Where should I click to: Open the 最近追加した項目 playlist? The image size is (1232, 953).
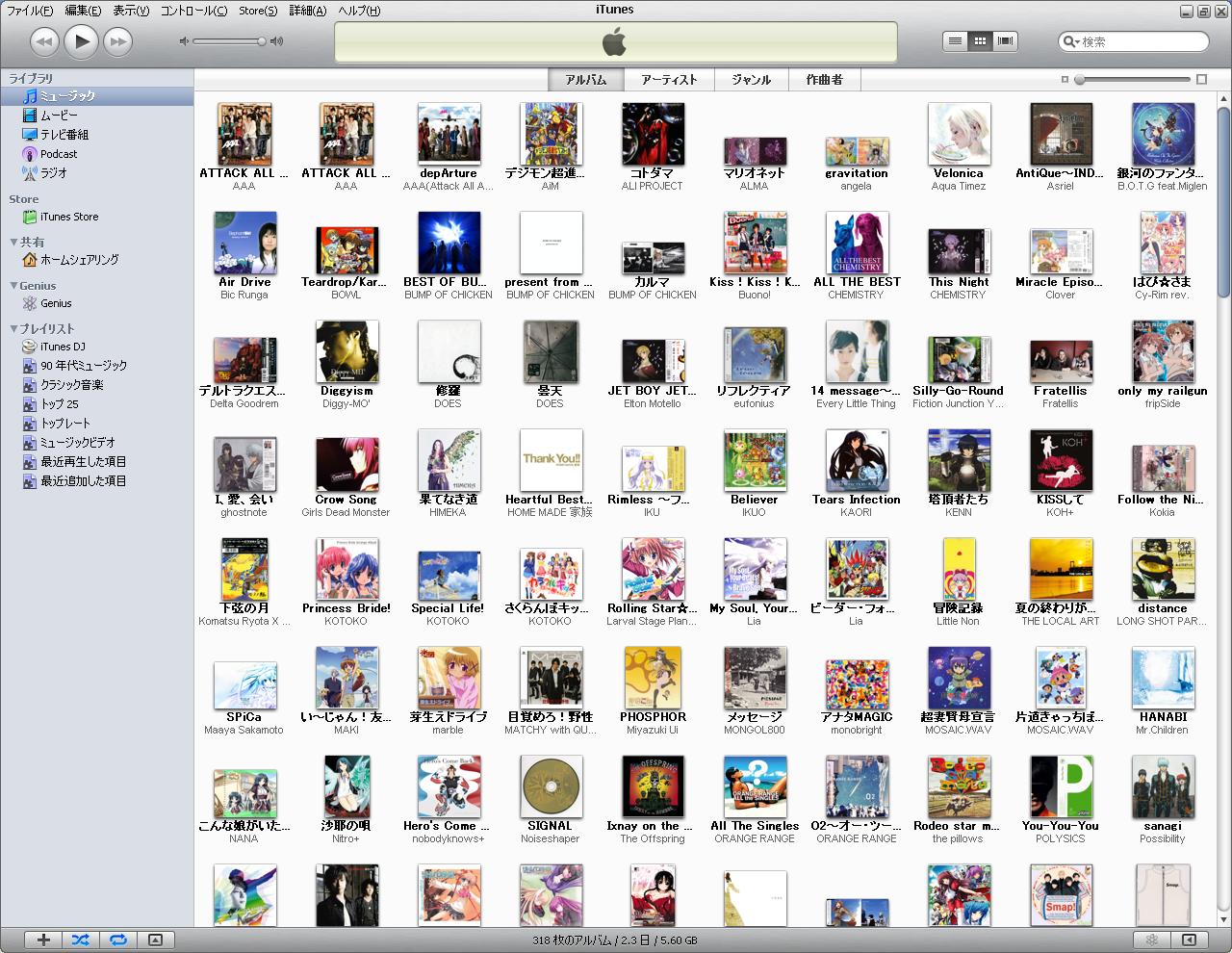coord(96,481)
